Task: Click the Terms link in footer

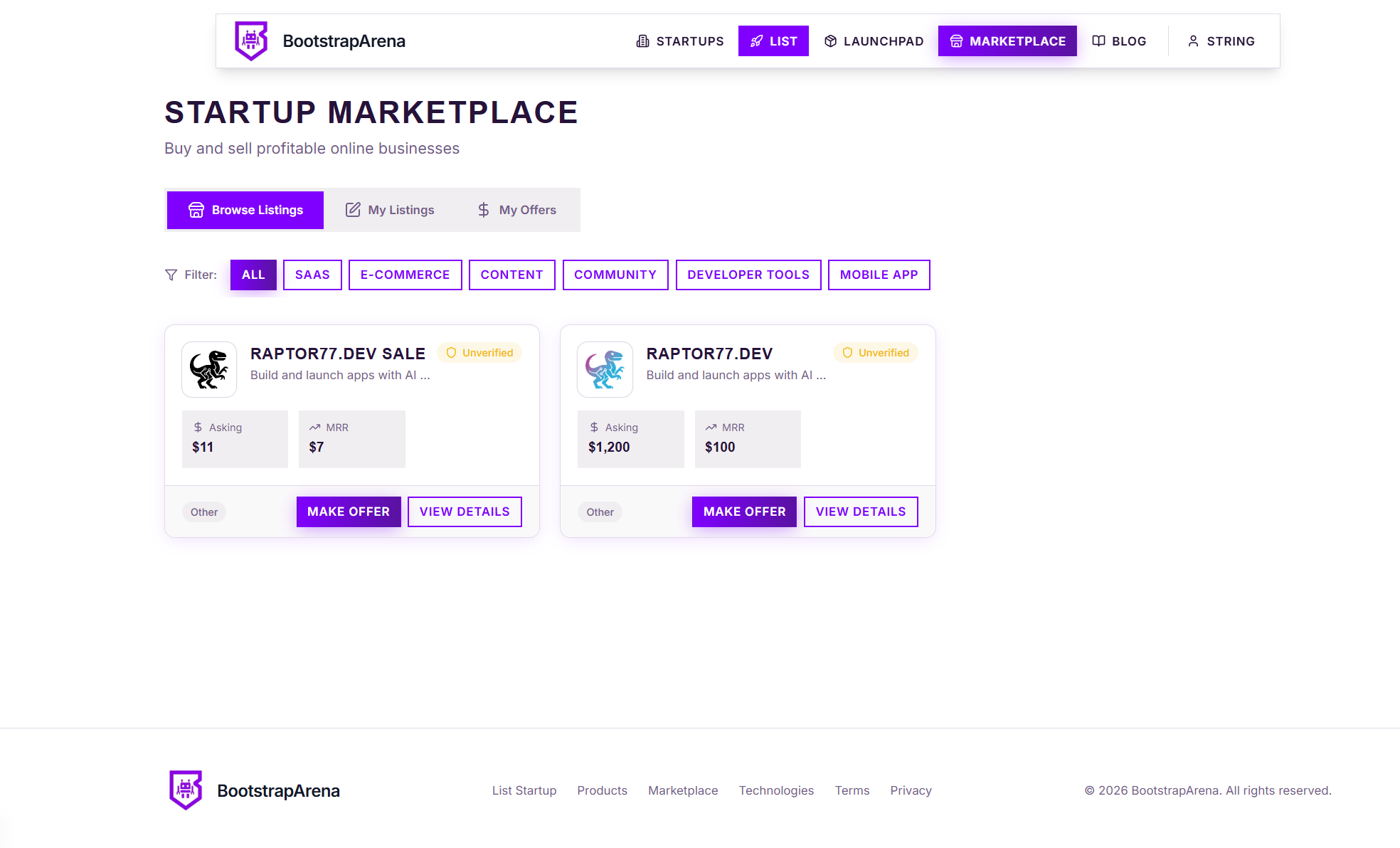Action: coord(852,790)
